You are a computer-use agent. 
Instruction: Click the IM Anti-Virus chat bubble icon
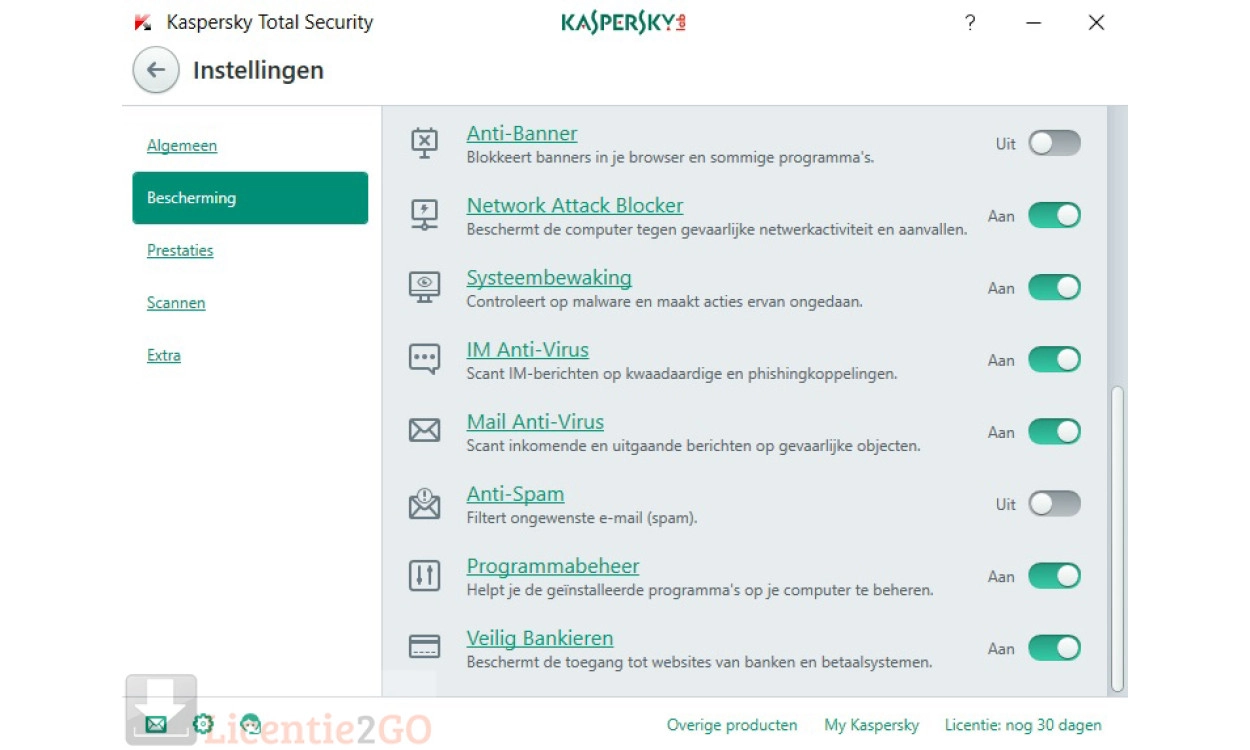point(424,359)
